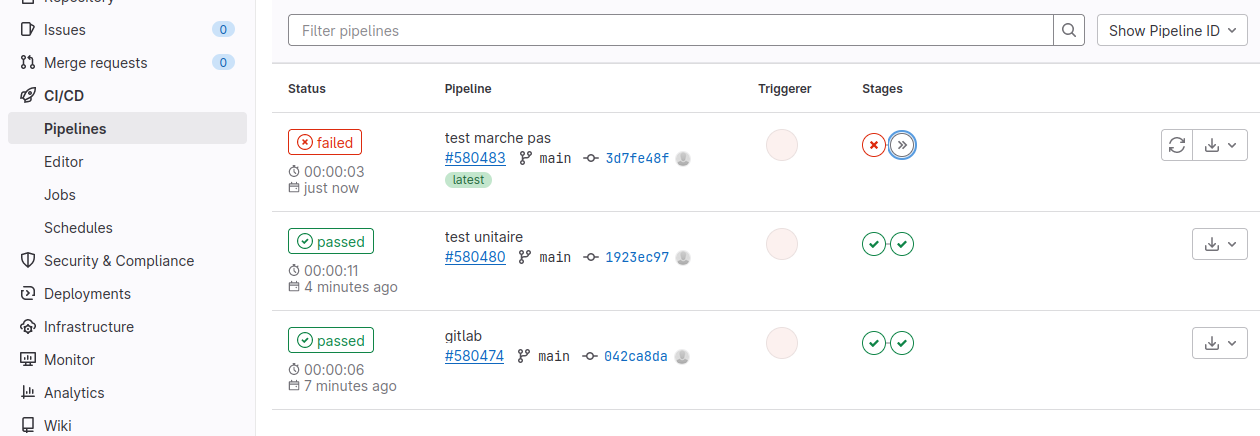Click the failed stage icon for pipeline #580483

(x=874, y=145)
